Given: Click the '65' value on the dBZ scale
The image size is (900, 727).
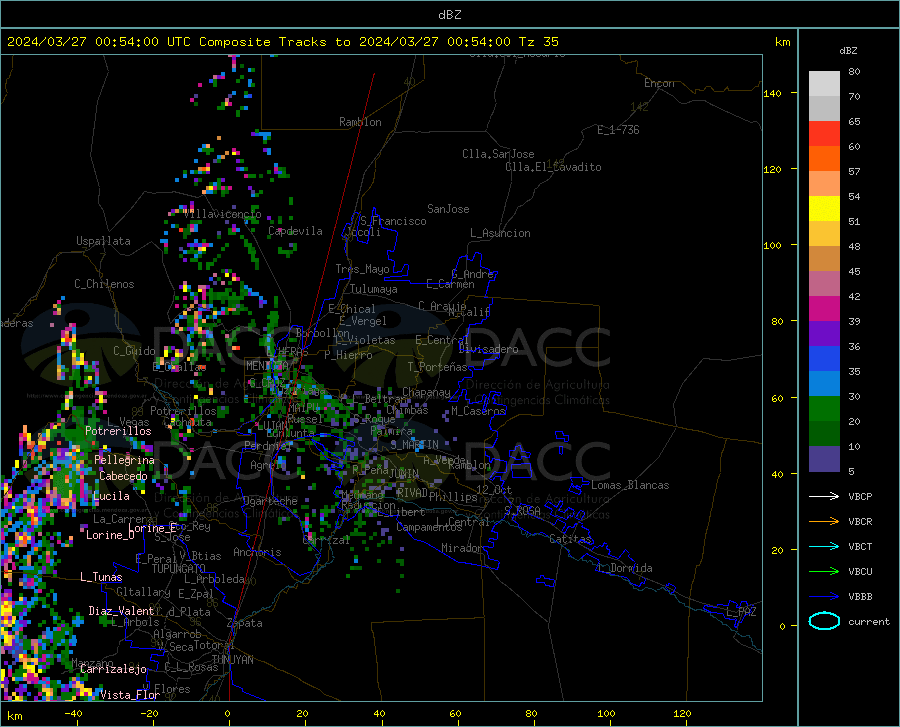Looking at the screenshot, I should 854,122.
